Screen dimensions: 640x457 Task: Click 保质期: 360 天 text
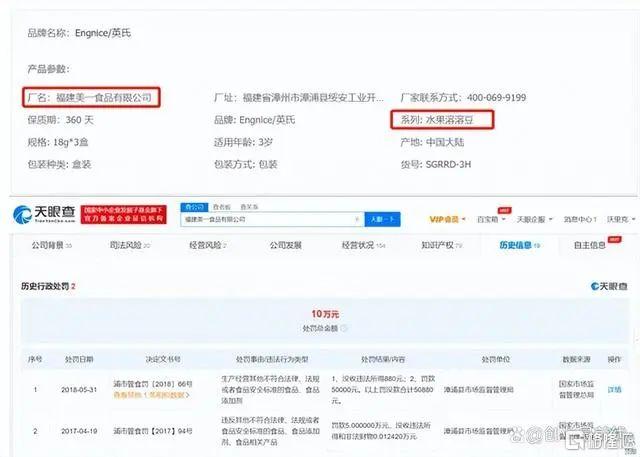(x=60, y=120)
